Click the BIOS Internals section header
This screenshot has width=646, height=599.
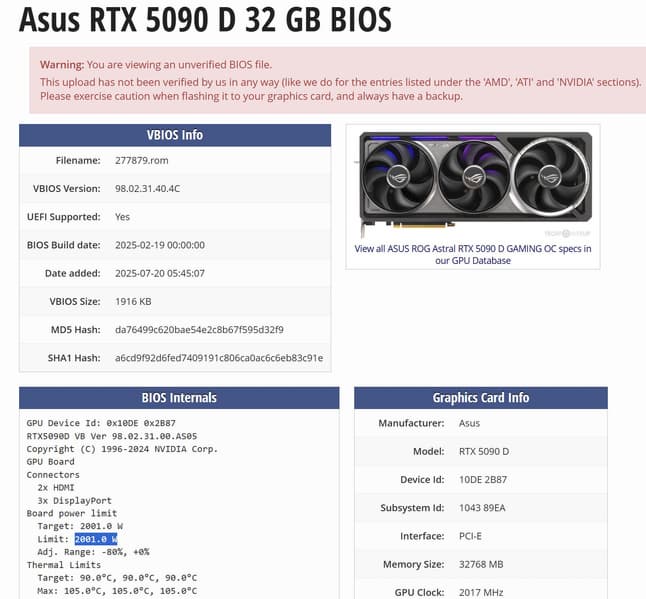click(x=175, y=398)
